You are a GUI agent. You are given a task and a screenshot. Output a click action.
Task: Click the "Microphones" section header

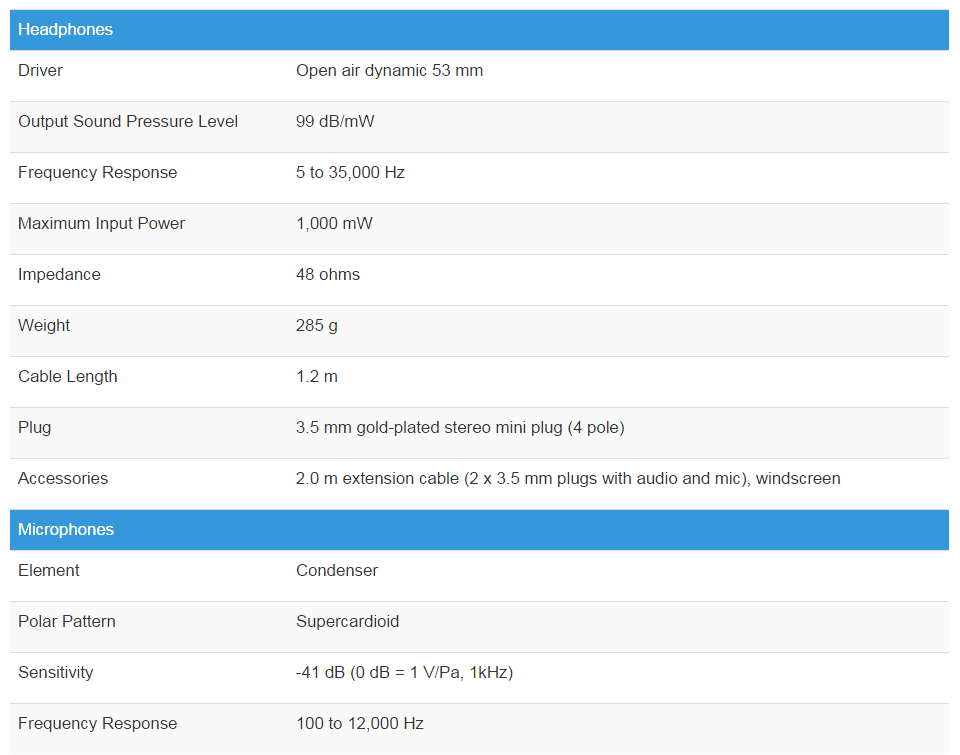(479, 530)
